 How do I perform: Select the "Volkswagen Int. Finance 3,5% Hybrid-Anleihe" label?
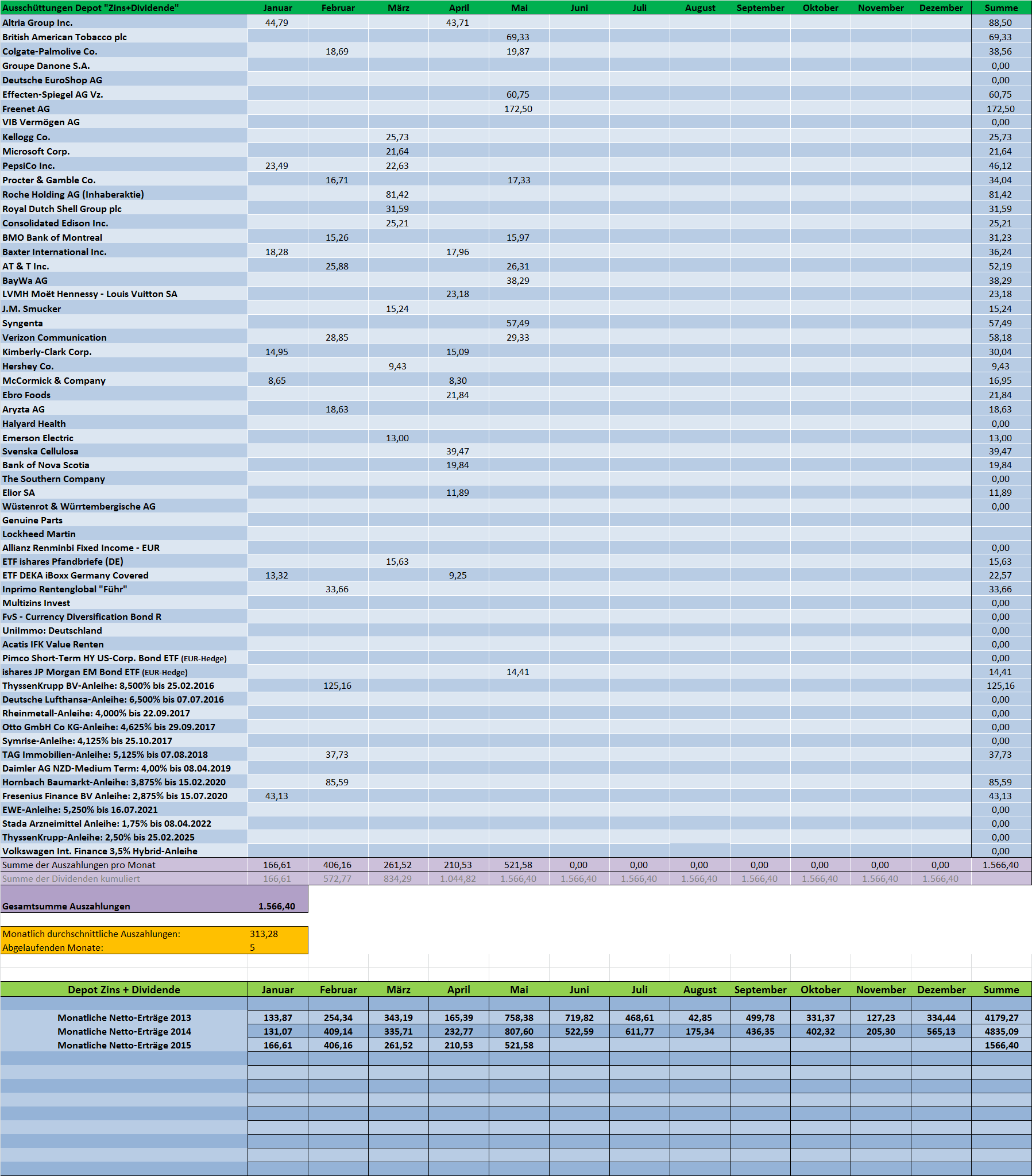[100, 852]
